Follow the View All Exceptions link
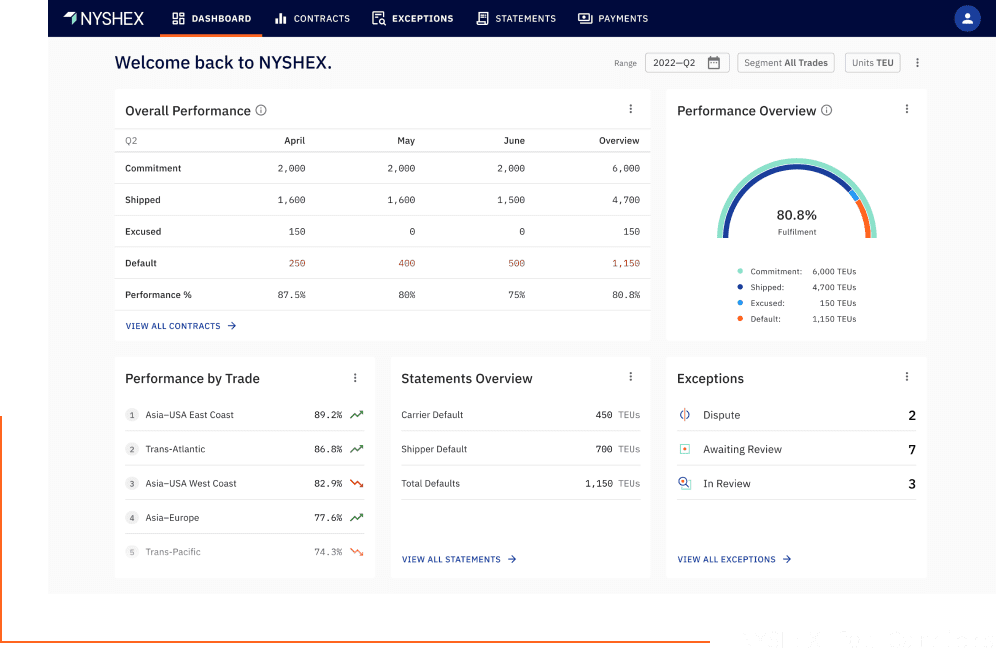This screenshot has height=656, width=996. click(734, 559)
